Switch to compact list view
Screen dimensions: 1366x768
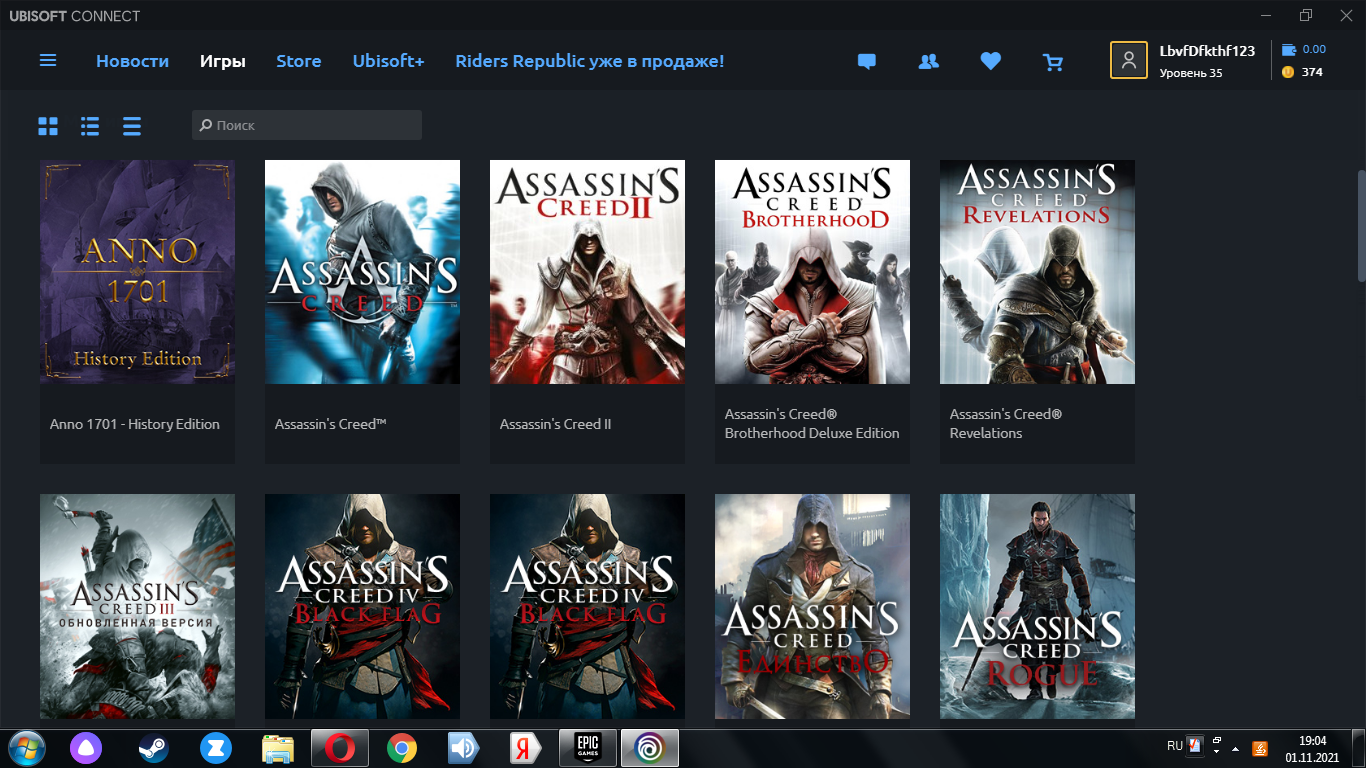coord(132,126)
